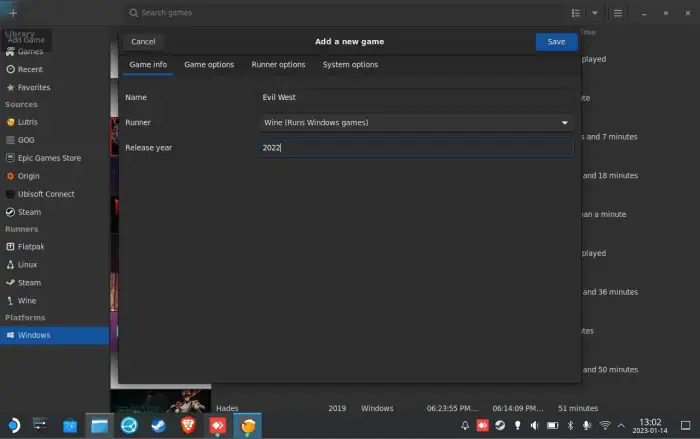The width and height of the screenshot is (700, 439).
Task: Expand hidden tray icons arrow
Action: pos(621,426)
